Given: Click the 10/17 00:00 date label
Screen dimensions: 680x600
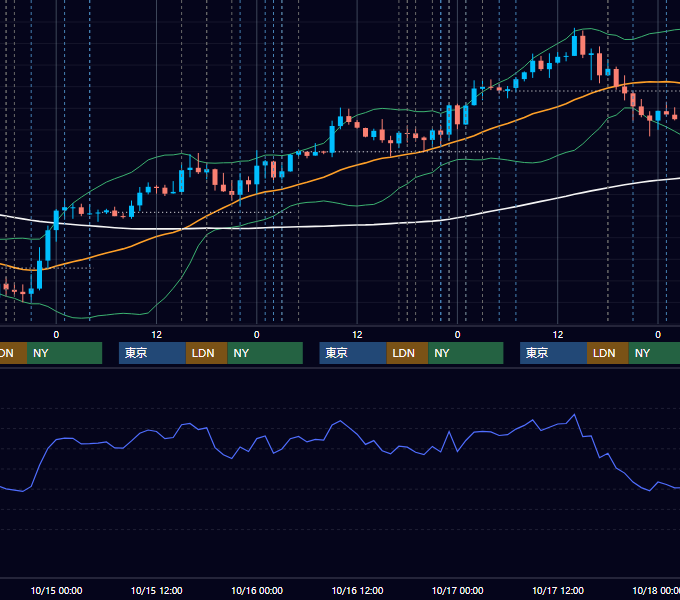Looking at the screenshot, I should click(458, 590).
